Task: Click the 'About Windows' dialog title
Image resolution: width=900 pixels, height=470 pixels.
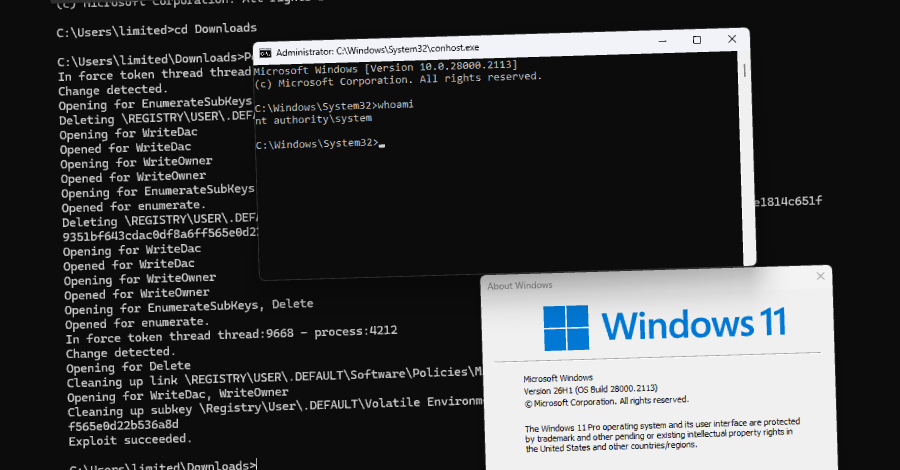Action: [519, 285]
